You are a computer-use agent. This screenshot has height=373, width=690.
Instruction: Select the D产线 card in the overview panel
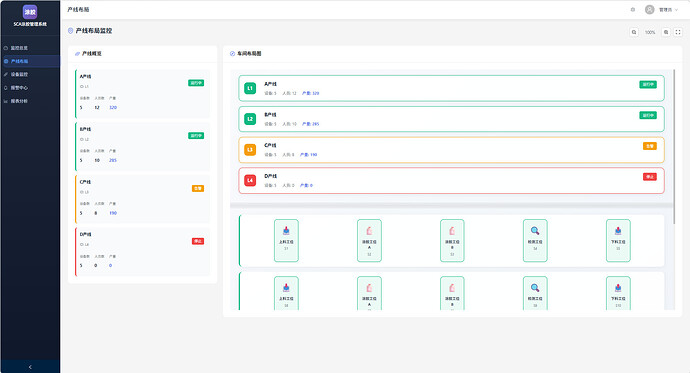[x=143, y=252]
